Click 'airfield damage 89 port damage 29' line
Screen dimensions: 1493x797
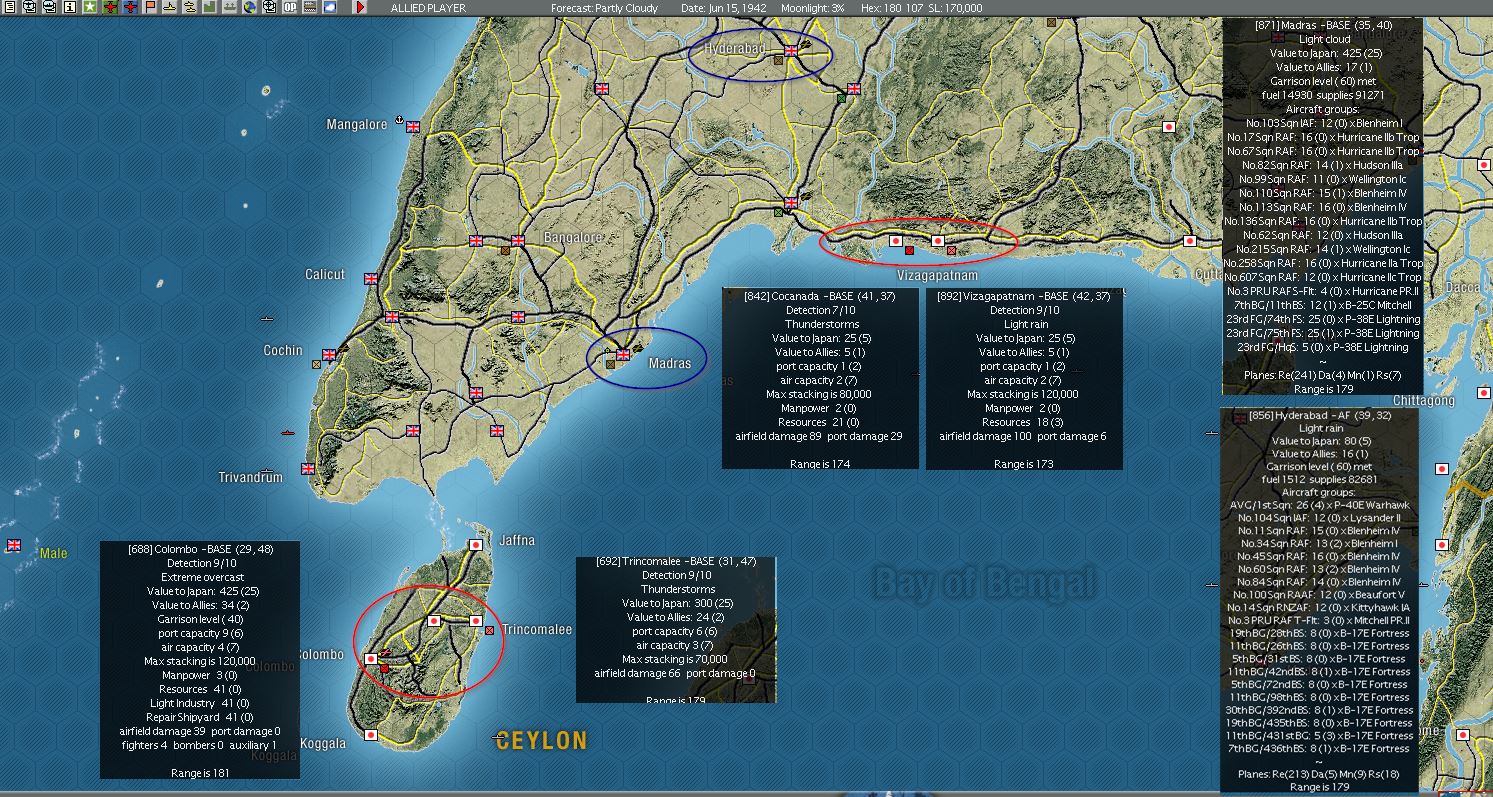(819, 436)
